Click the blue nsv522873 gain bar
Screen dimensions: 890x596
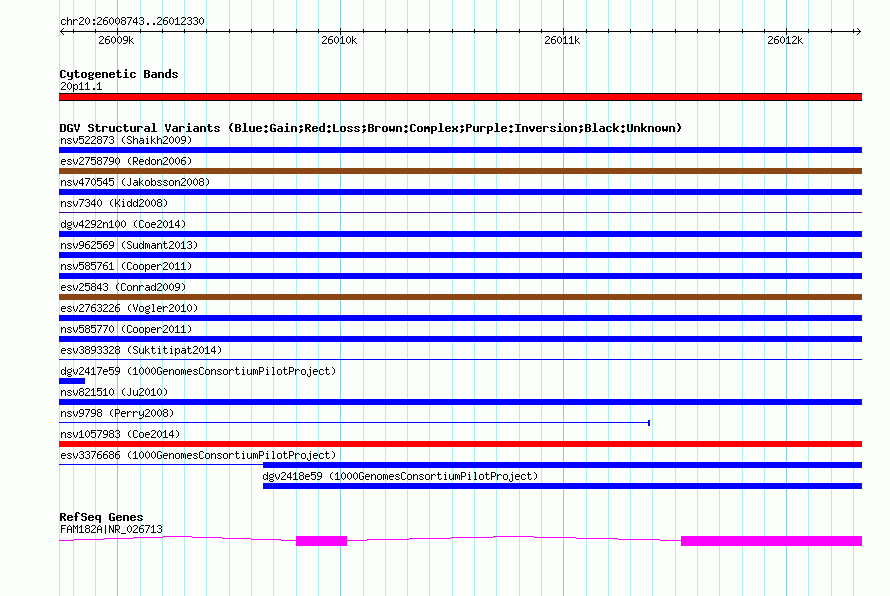pos(460,150)
